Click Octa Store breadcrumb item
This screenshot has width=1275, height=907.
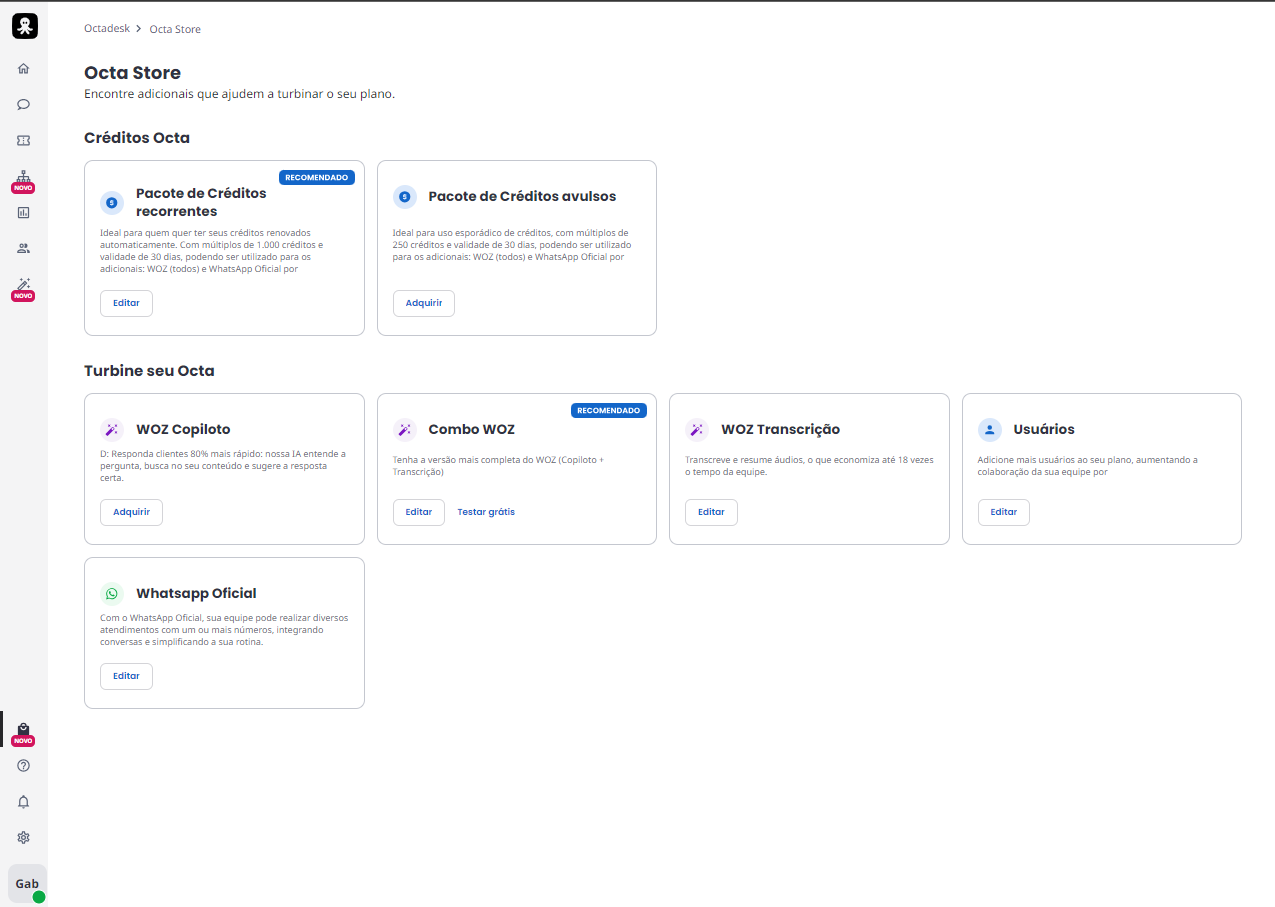click(x=175, y=29)
